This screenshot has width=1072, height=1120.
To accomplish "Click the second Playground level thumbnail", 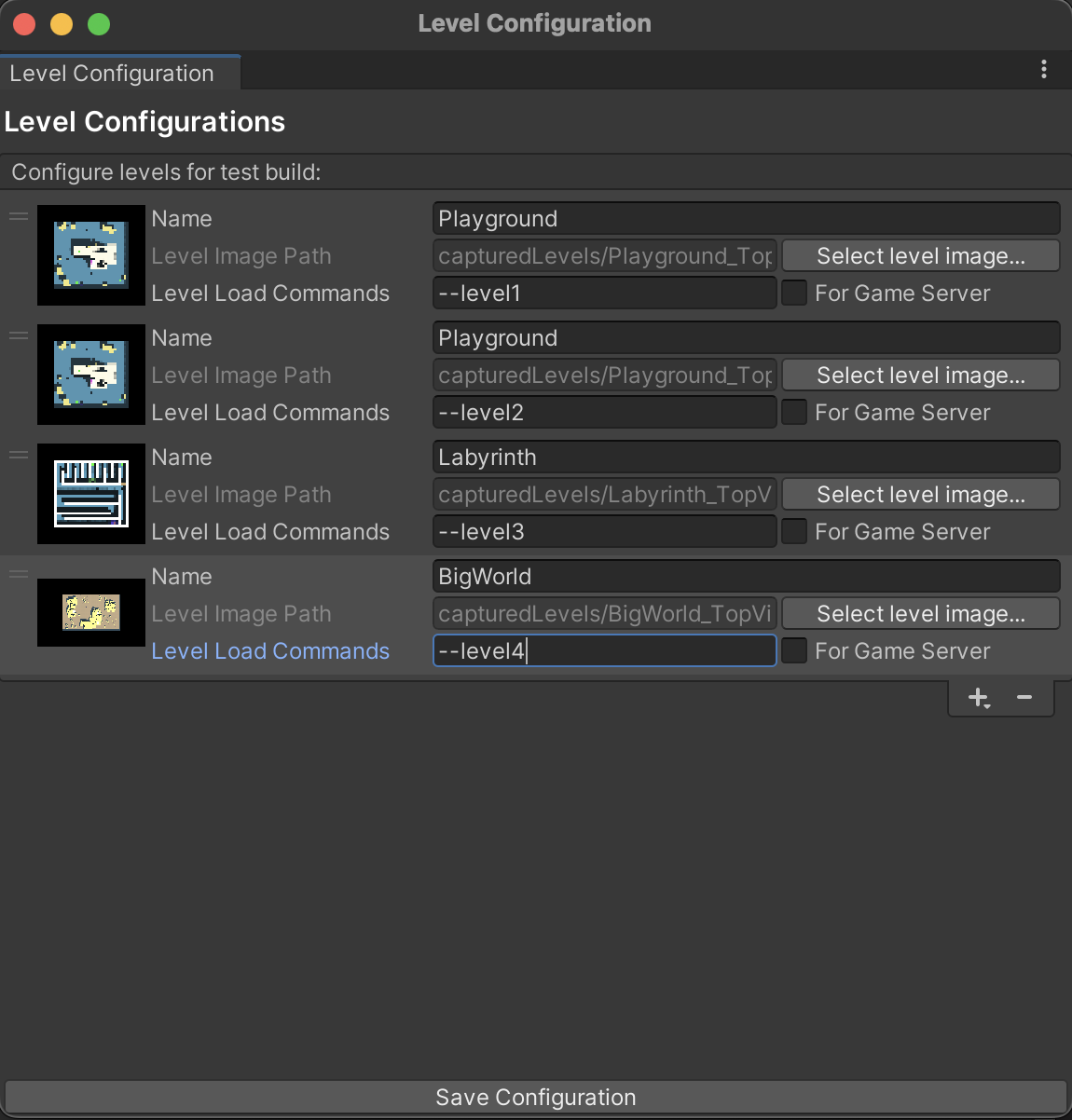I will (x=91, y=375).
